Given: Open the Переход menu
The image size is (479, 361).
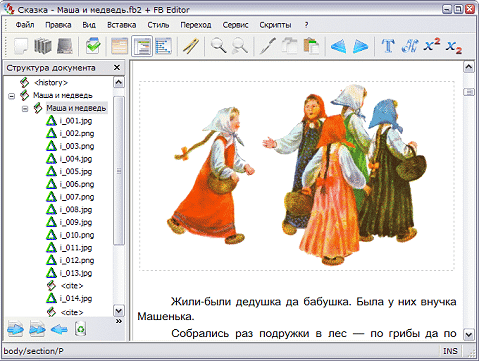Looking at the screenshot, I should (x=196, y=25).
